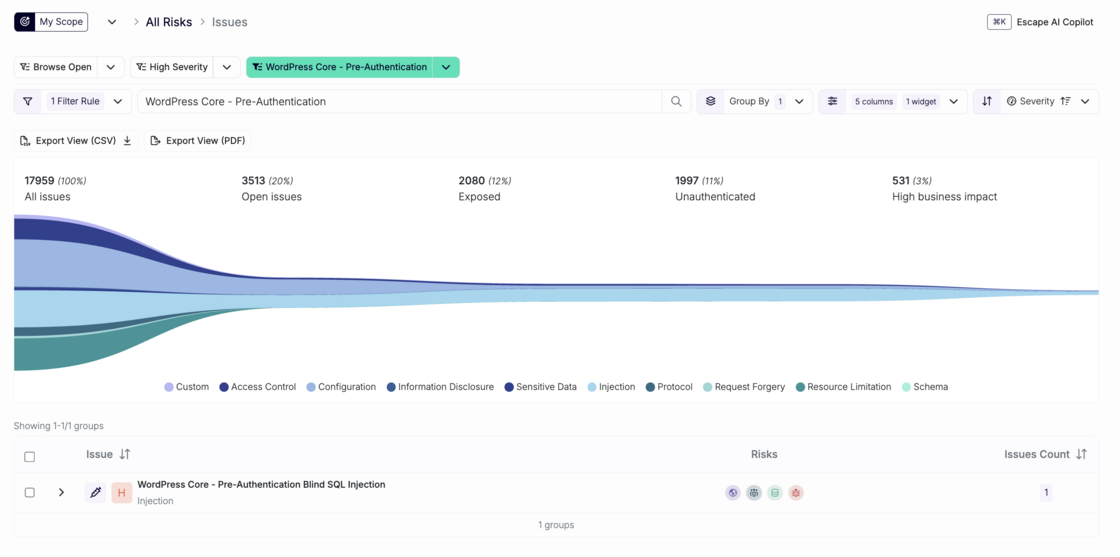The image size is (1120, 557).
Task: Check the select-all header checkbox
Action: (29, 457)
